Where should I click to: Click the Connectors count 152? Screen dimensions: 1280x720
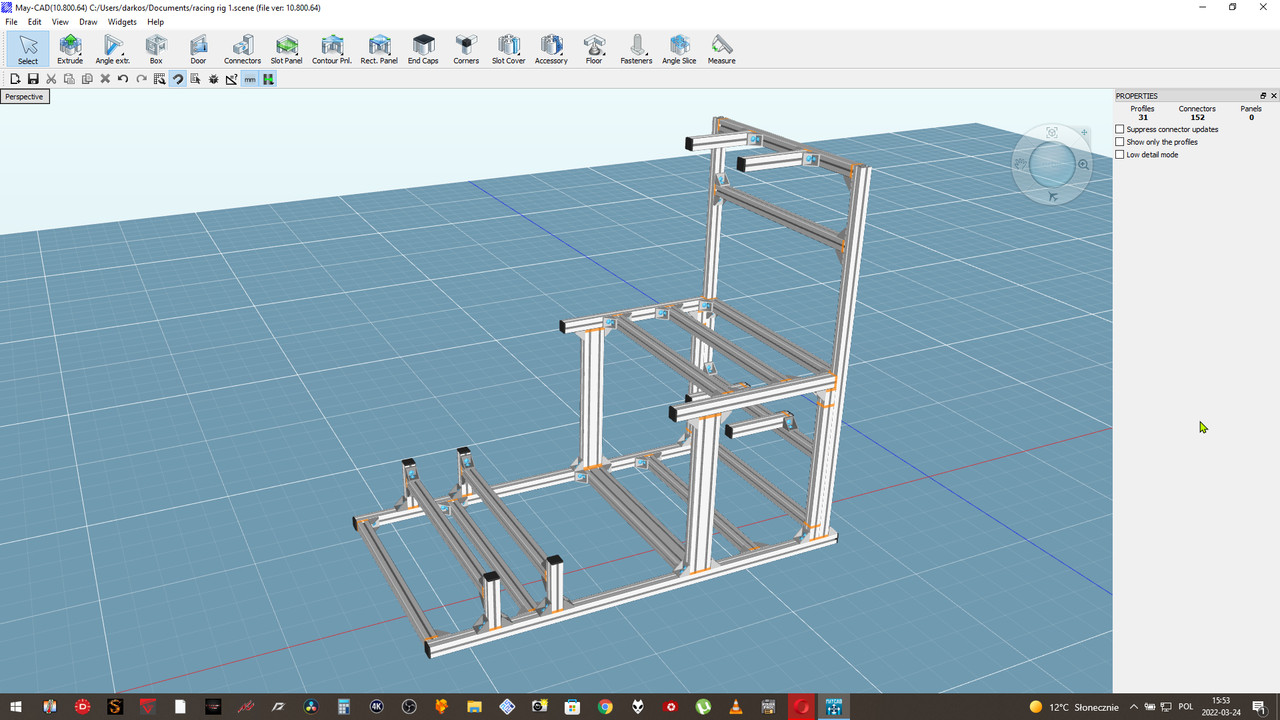click(x=1197, y=118)
